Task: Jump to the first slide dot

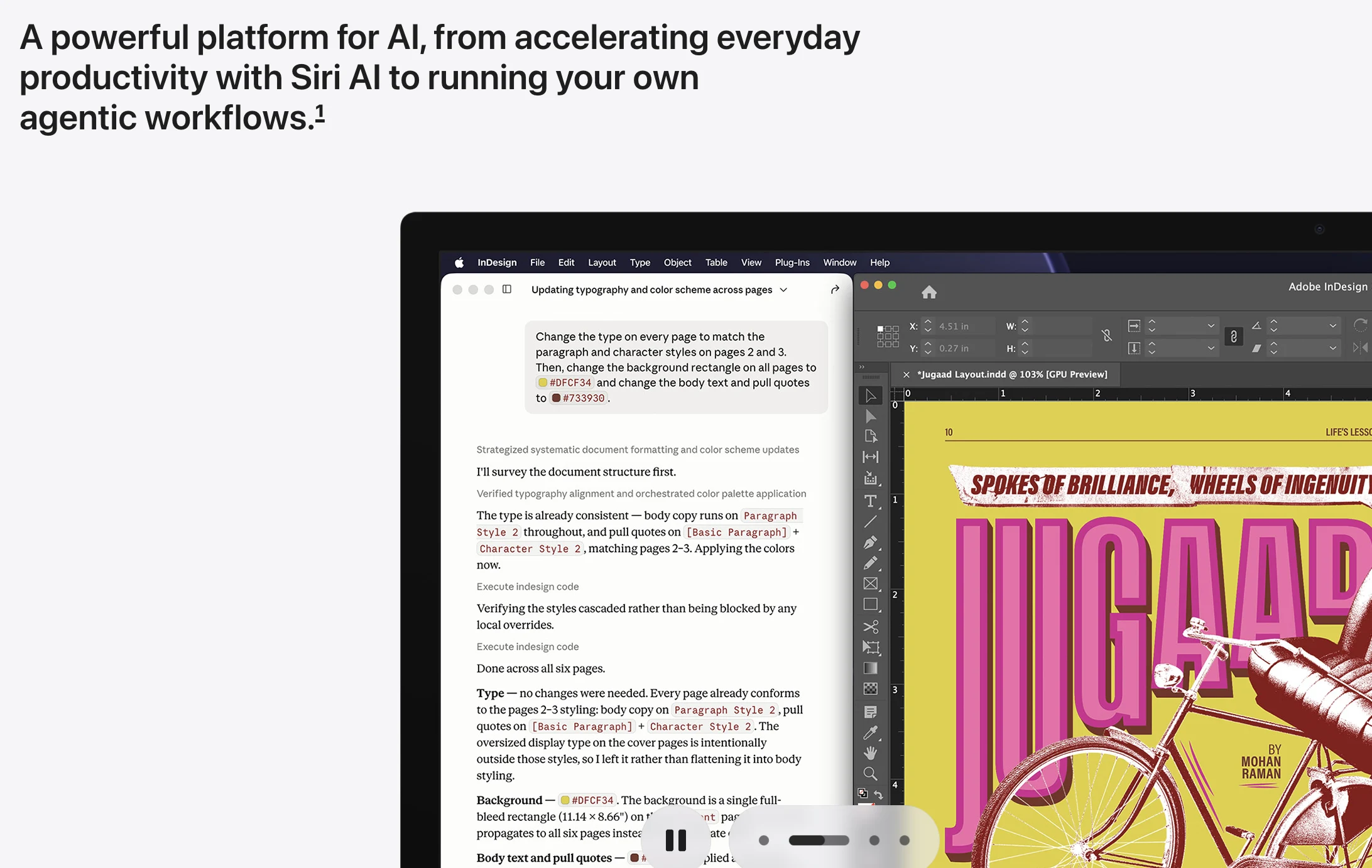Action: (x=764, y=840)
